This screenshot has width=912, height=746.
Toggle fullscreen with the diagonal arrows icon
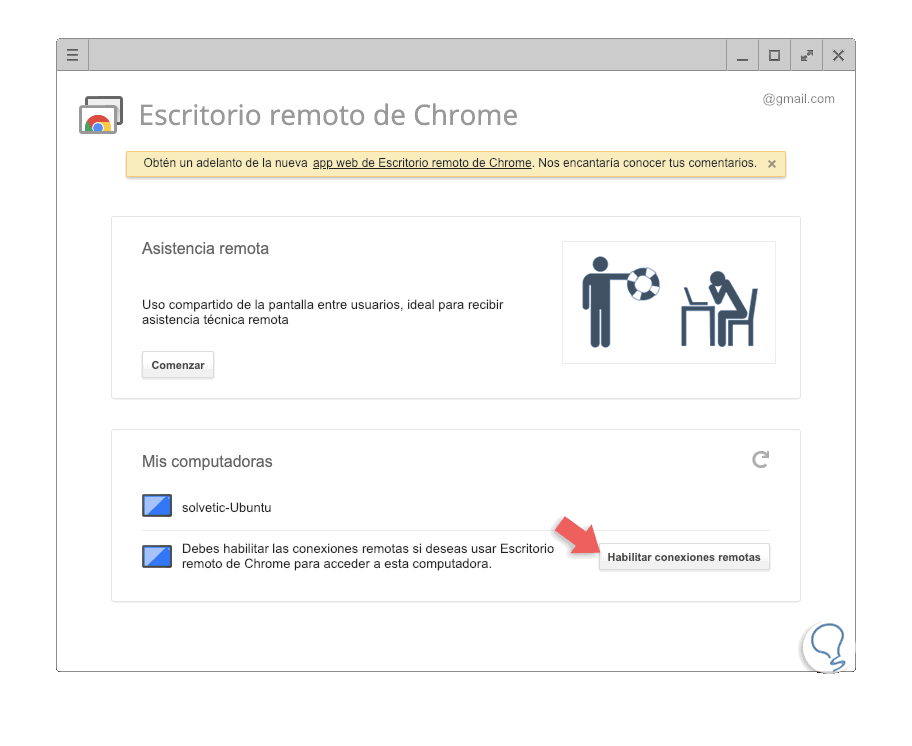pos(806,55)
